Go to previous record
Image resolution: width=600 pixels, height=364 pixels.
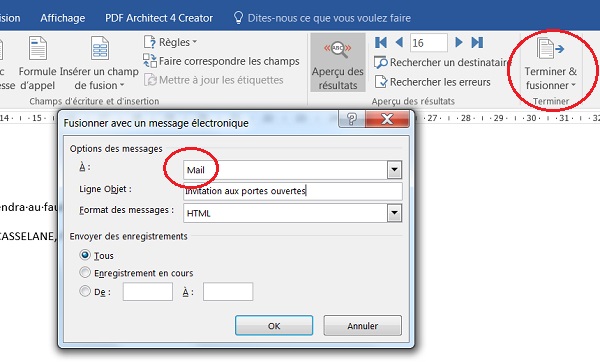399,42
